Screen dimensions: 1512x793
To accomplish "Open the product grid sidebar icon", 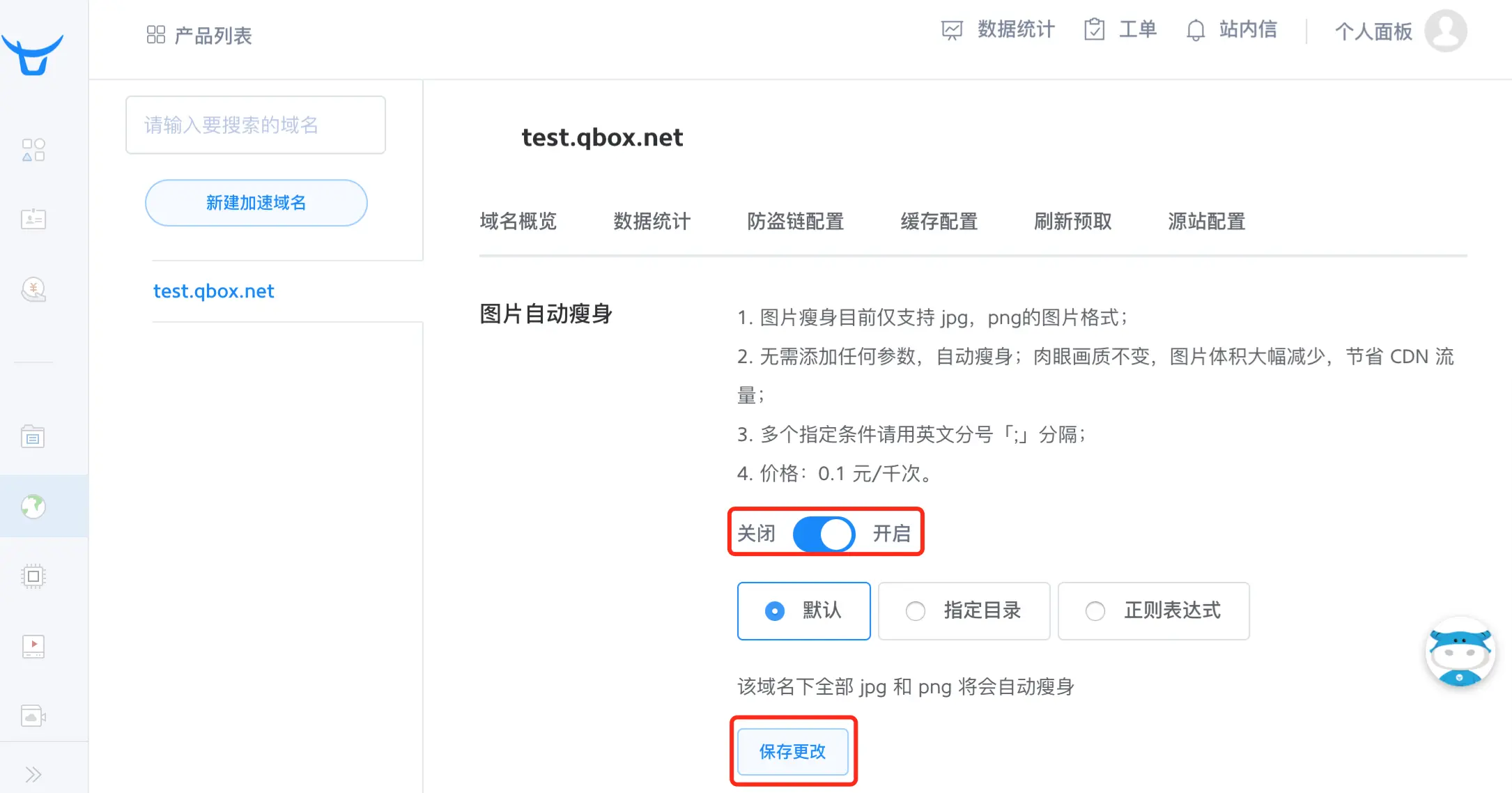I will [x=33, y=150].
